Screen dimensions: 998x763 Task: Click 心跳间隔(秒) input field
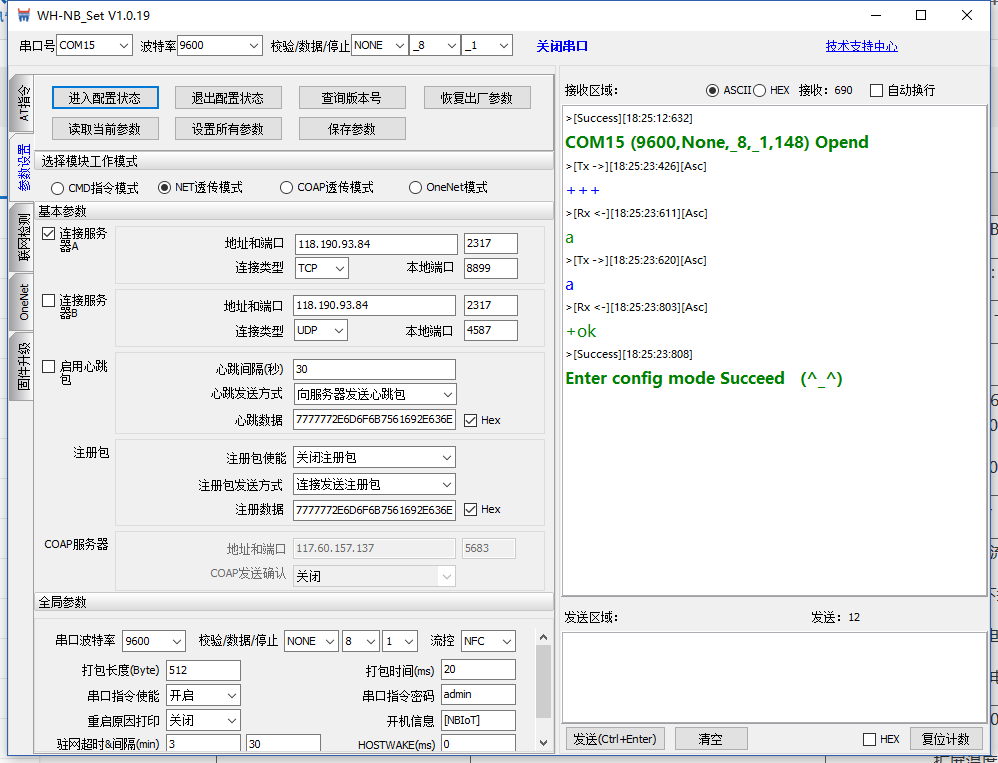(375, 369)
